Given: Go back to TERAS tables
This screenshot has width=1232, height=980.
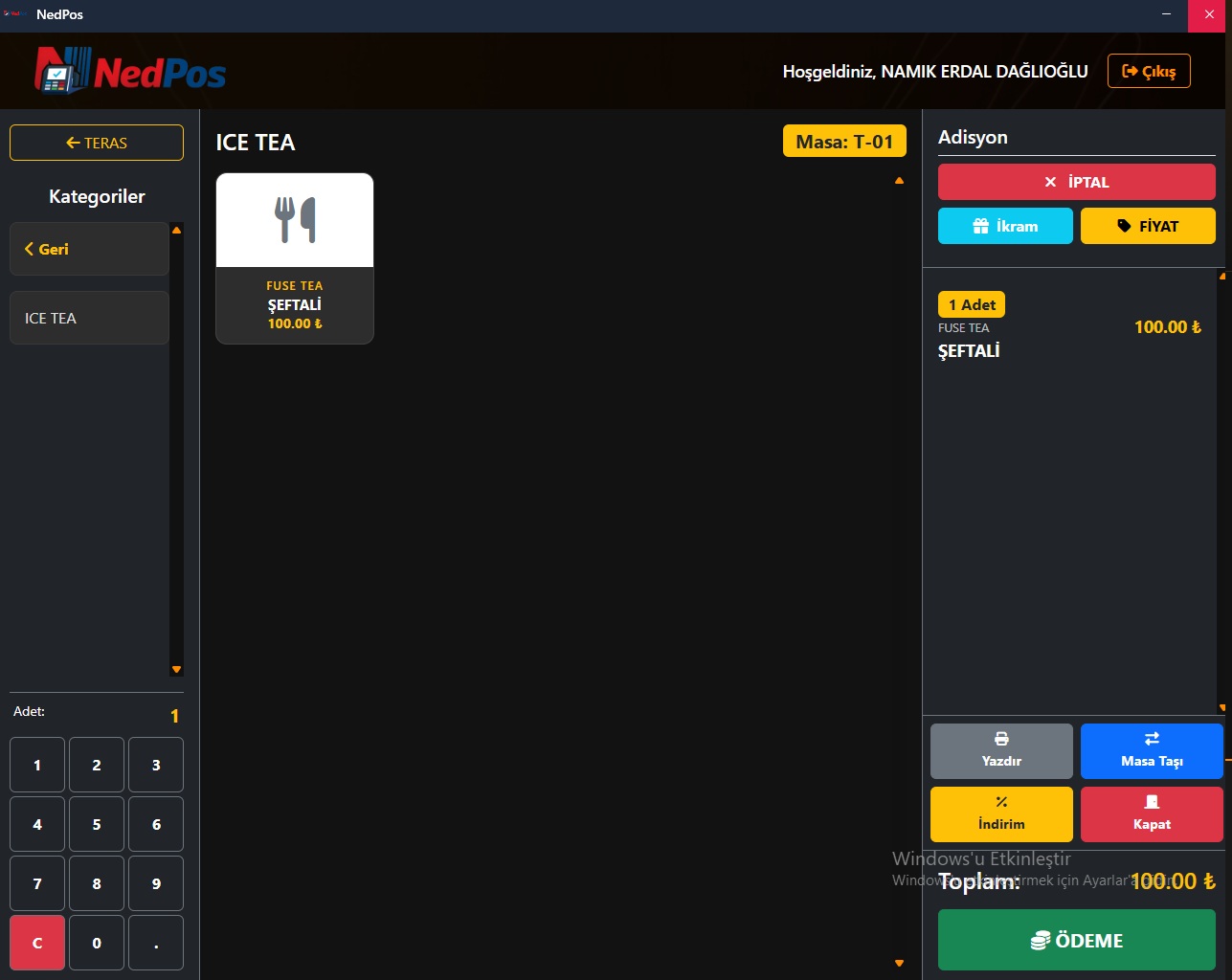Looking at the screenshot, I should (97, 143).
